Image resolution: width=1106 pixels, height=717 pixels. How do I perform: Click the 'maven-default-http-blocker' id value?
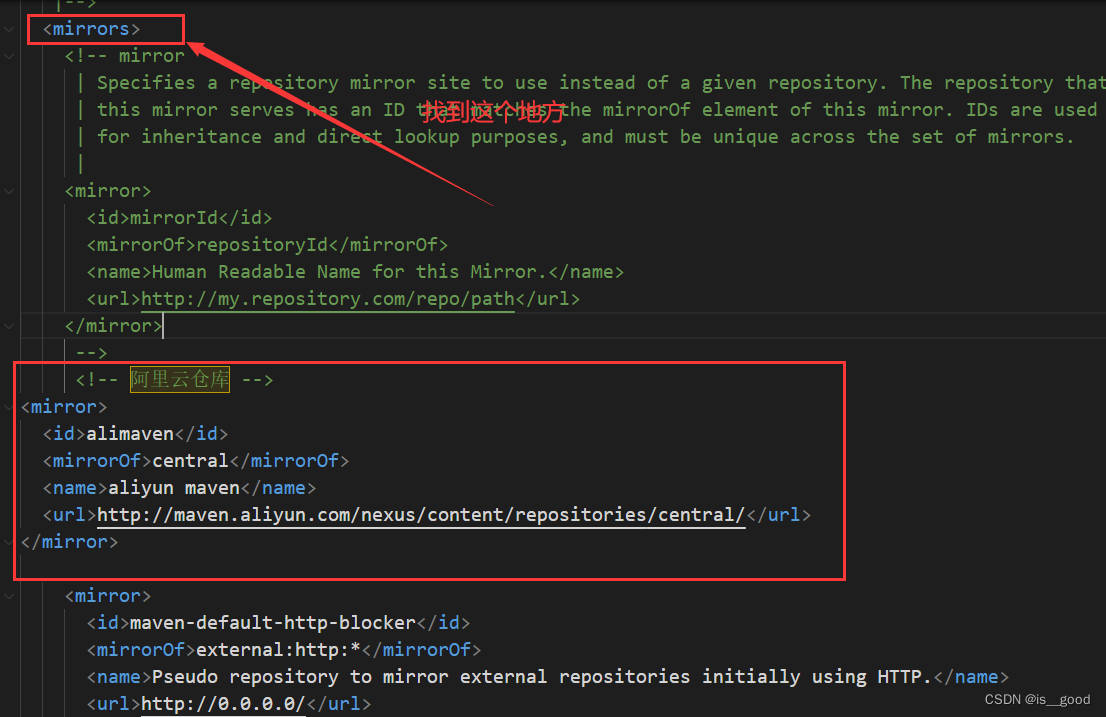click(x=273, y=623)
